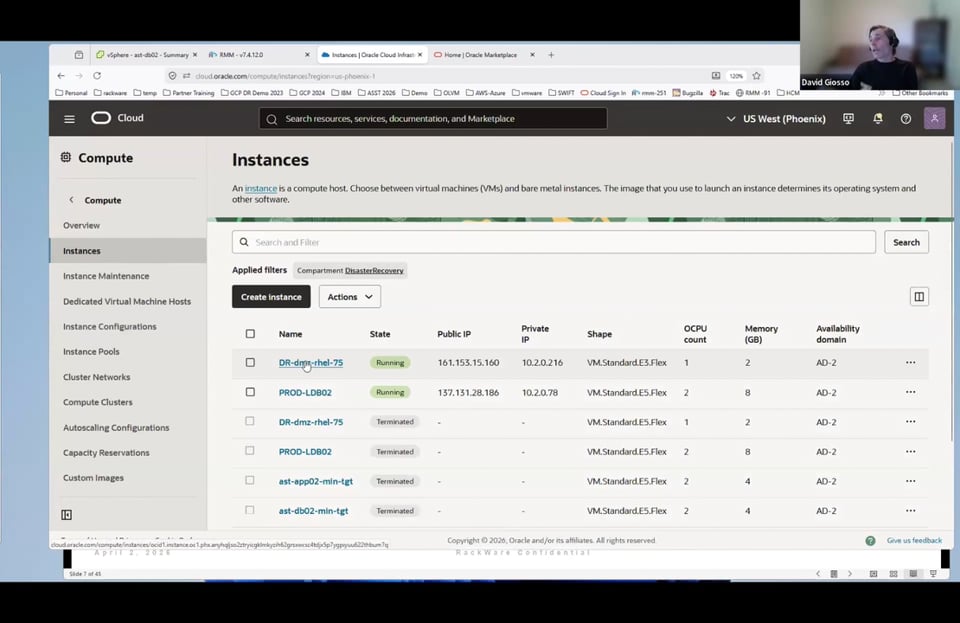
Task: Close the RMM v7.4.12.0 tab
Action: pos(307,55)
